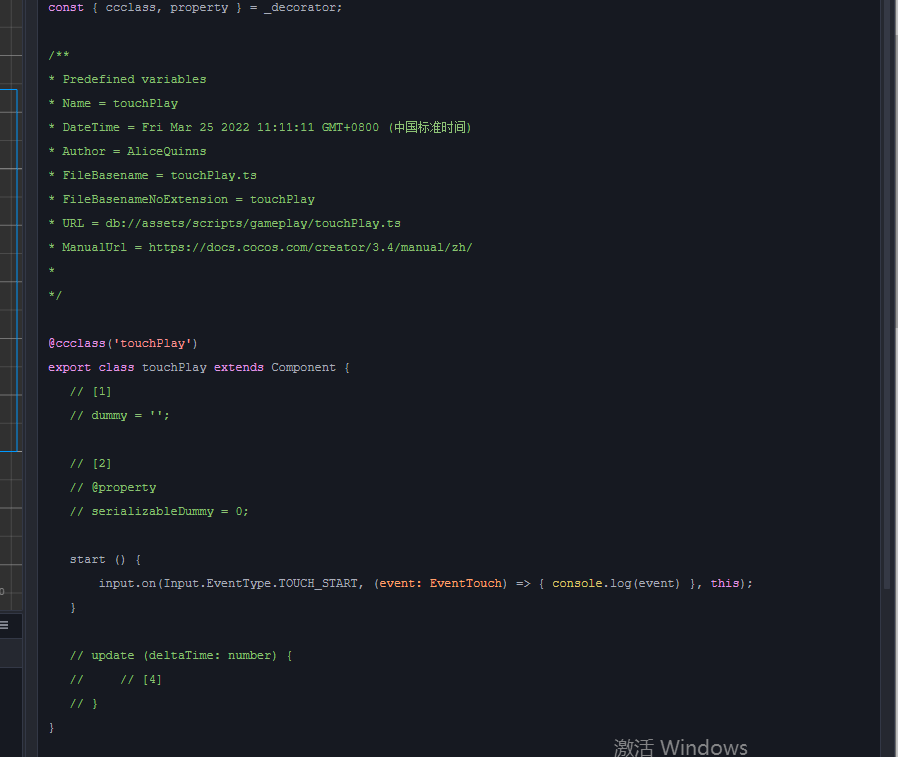Screen dimensions: 898x757
Task: Click the 'start ()' method declaration
Action: (105, 560)
